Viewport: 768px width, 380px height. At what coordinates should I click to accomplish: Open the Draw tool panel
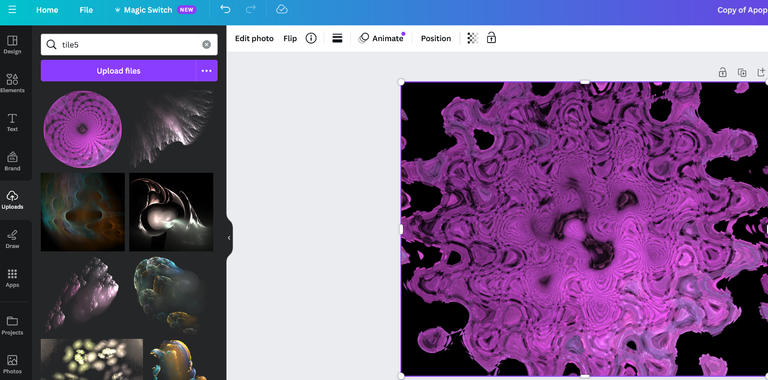pyautogui.click(x=12, y=239)
